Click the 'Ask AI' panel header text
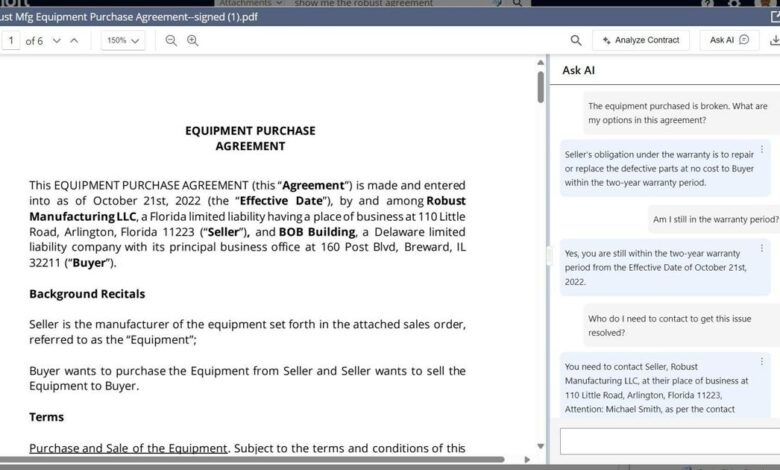The height and width of the screenshot is (470, 780). [x=579, y=70]
